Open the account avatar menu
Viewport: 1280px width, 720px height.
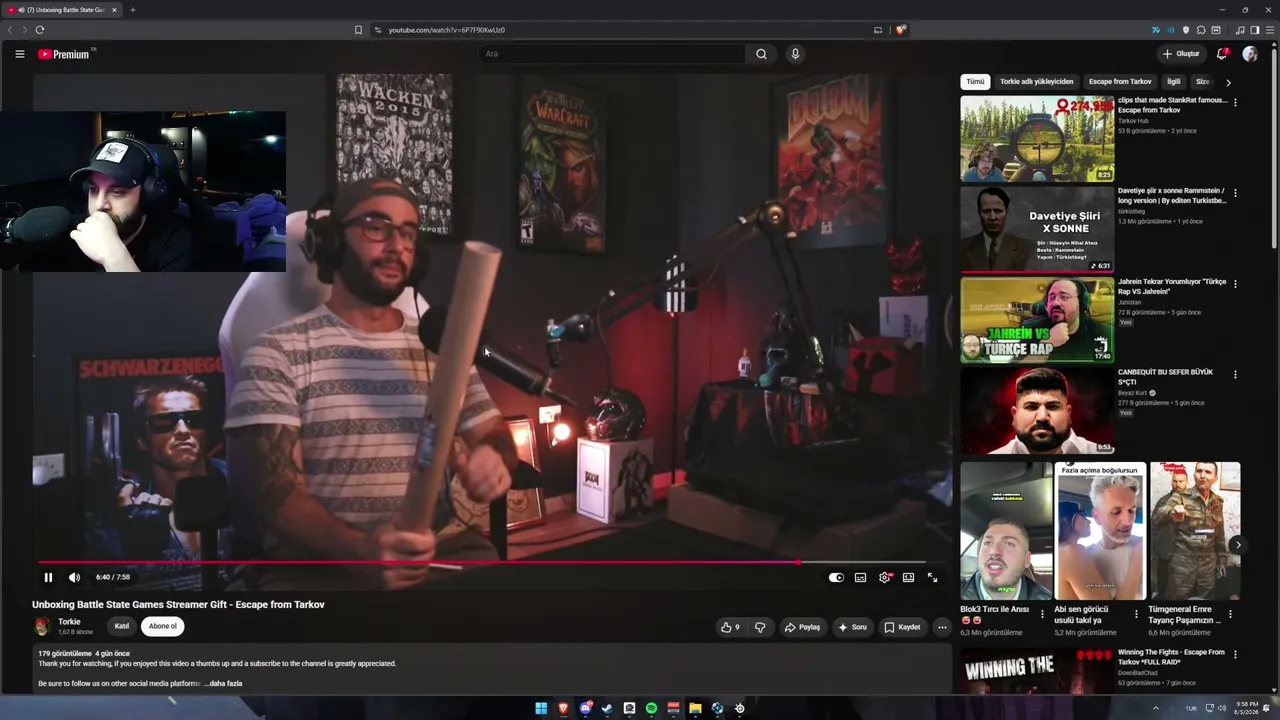point(1250,54)
